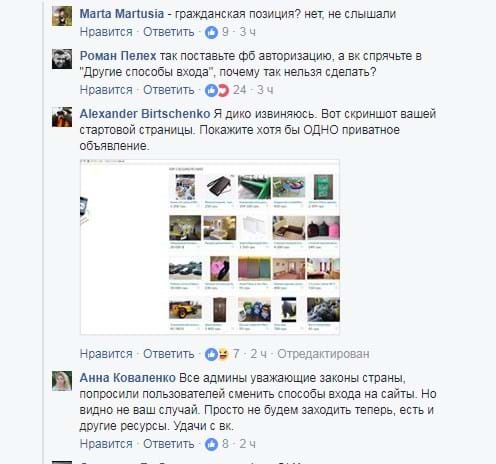Open Alexander Birtschenko's avatar
Image resolution: width=496 pixels, height=464 pixels.
[x=62, y=117]
